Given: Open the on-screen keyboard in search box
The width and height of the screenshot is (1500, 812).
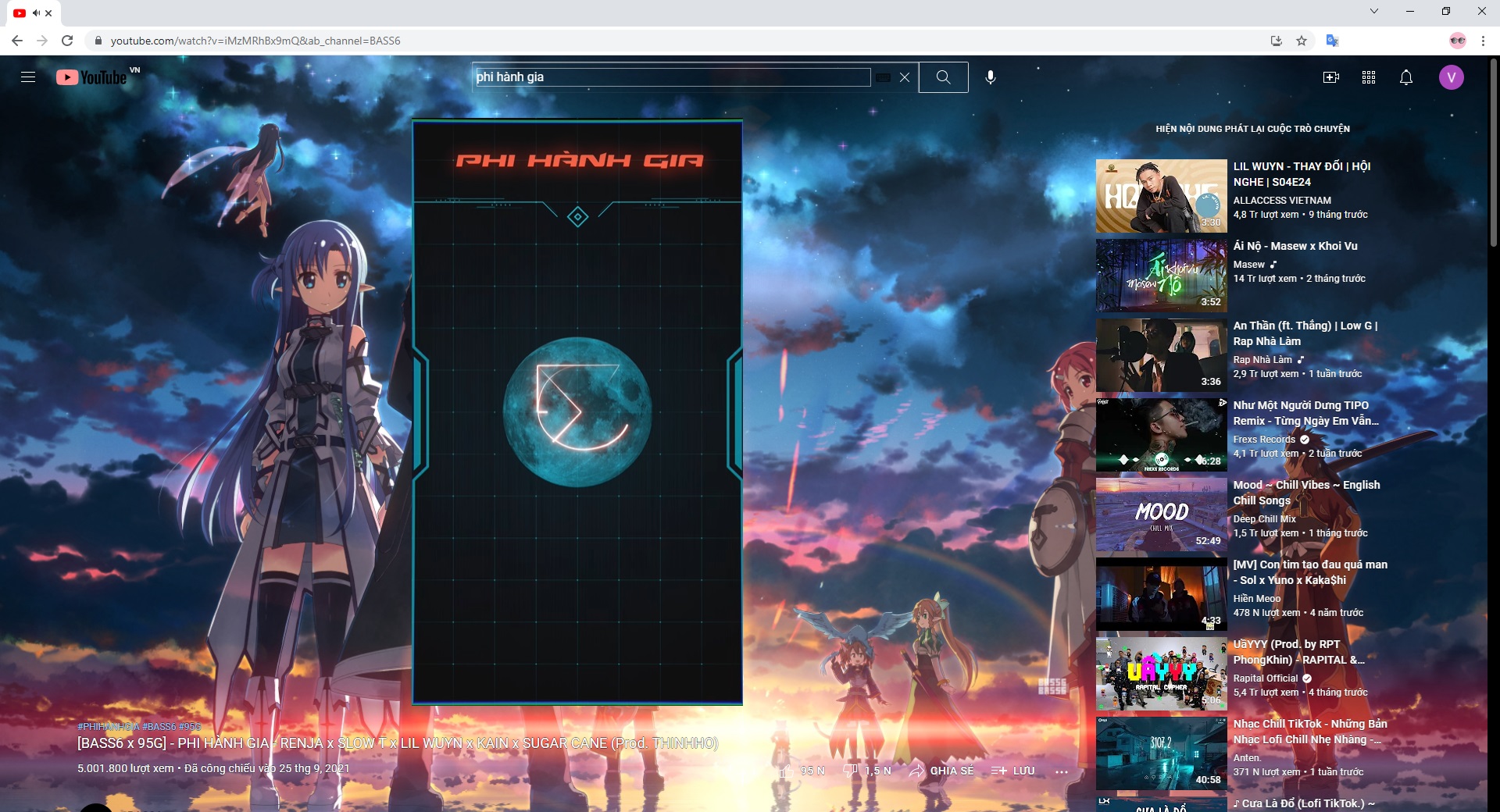Looking at the screenshot, I should (884, 77).
